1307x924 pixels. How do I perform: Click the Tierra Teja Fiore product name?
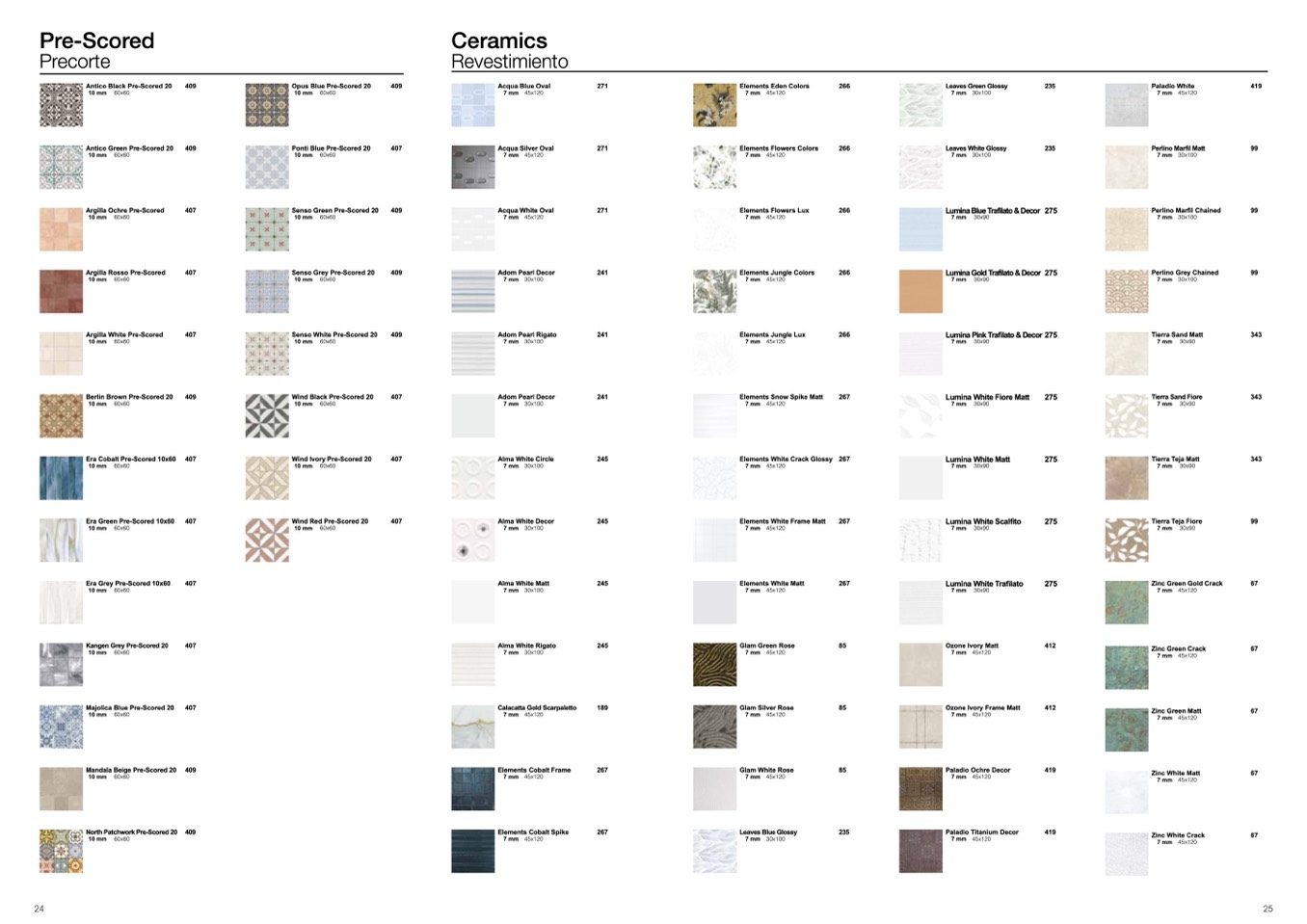click(1176, 521)
